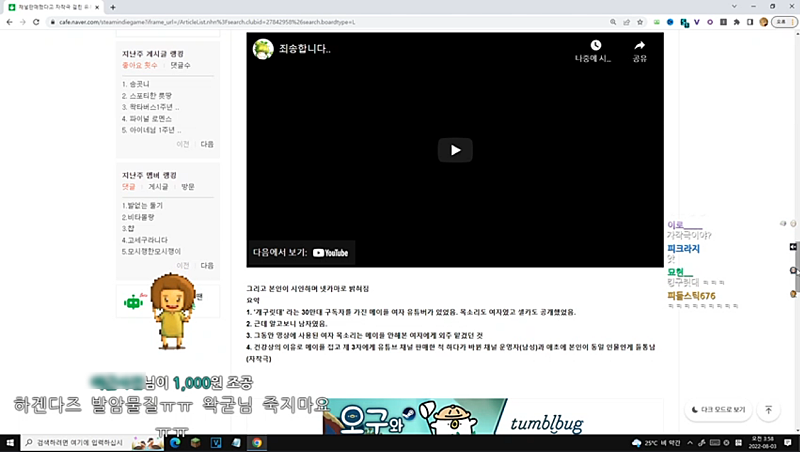The height and width of the screenshot is (452, 800).
Task: Open the Chrome taskbar icon
Action: point(257,443)
